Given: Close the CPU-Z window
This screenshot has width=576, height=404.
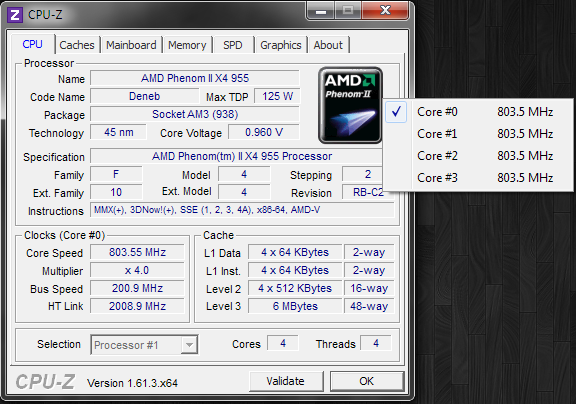Looking at the screenshot, I should [x=385, y=10].
